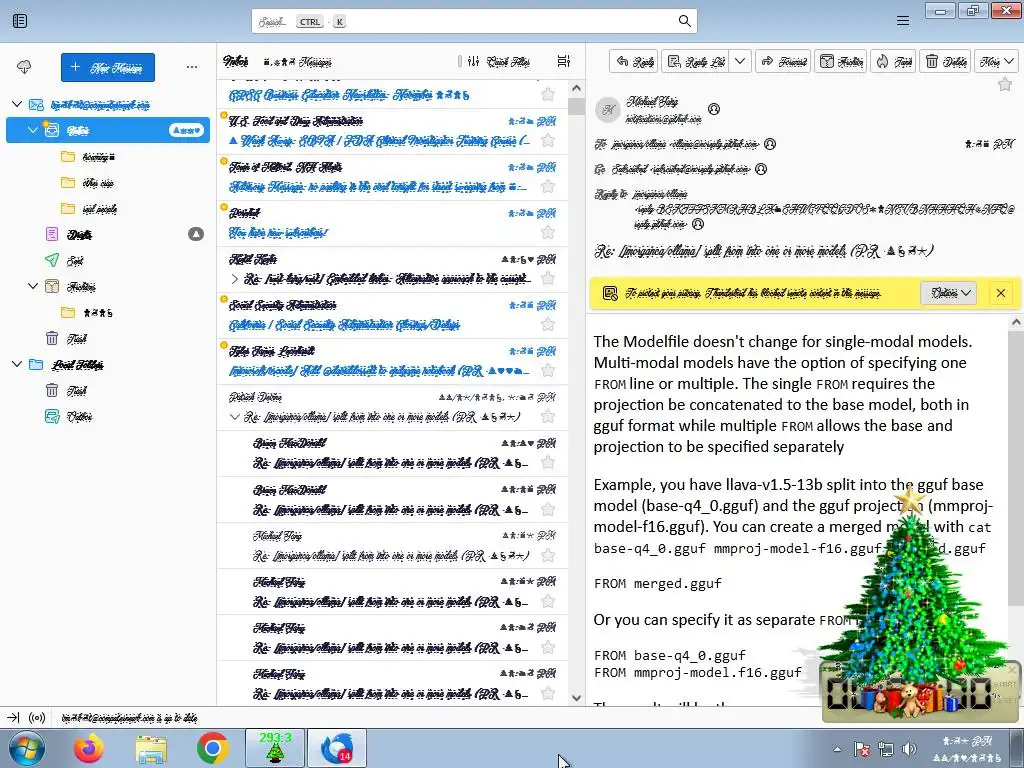Click the contact icon beside the To recipient
The width and height of the screenshot is (1024, 768).
(x=770, y=144)
